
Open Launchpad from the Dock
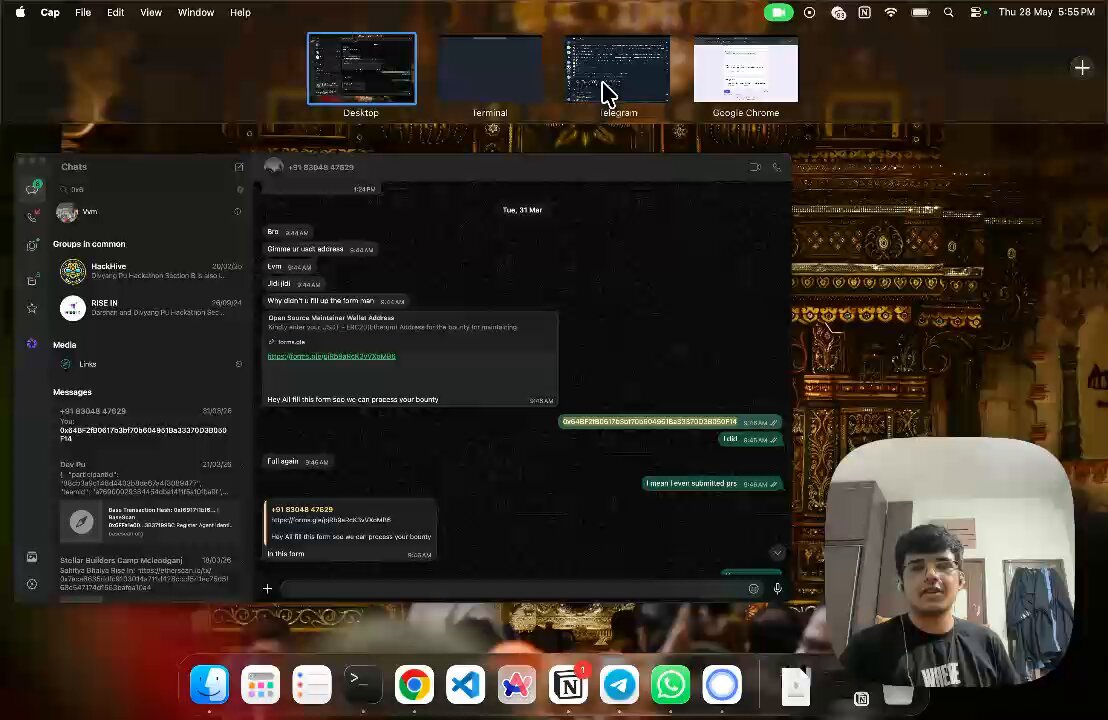(x=261, y=684)
